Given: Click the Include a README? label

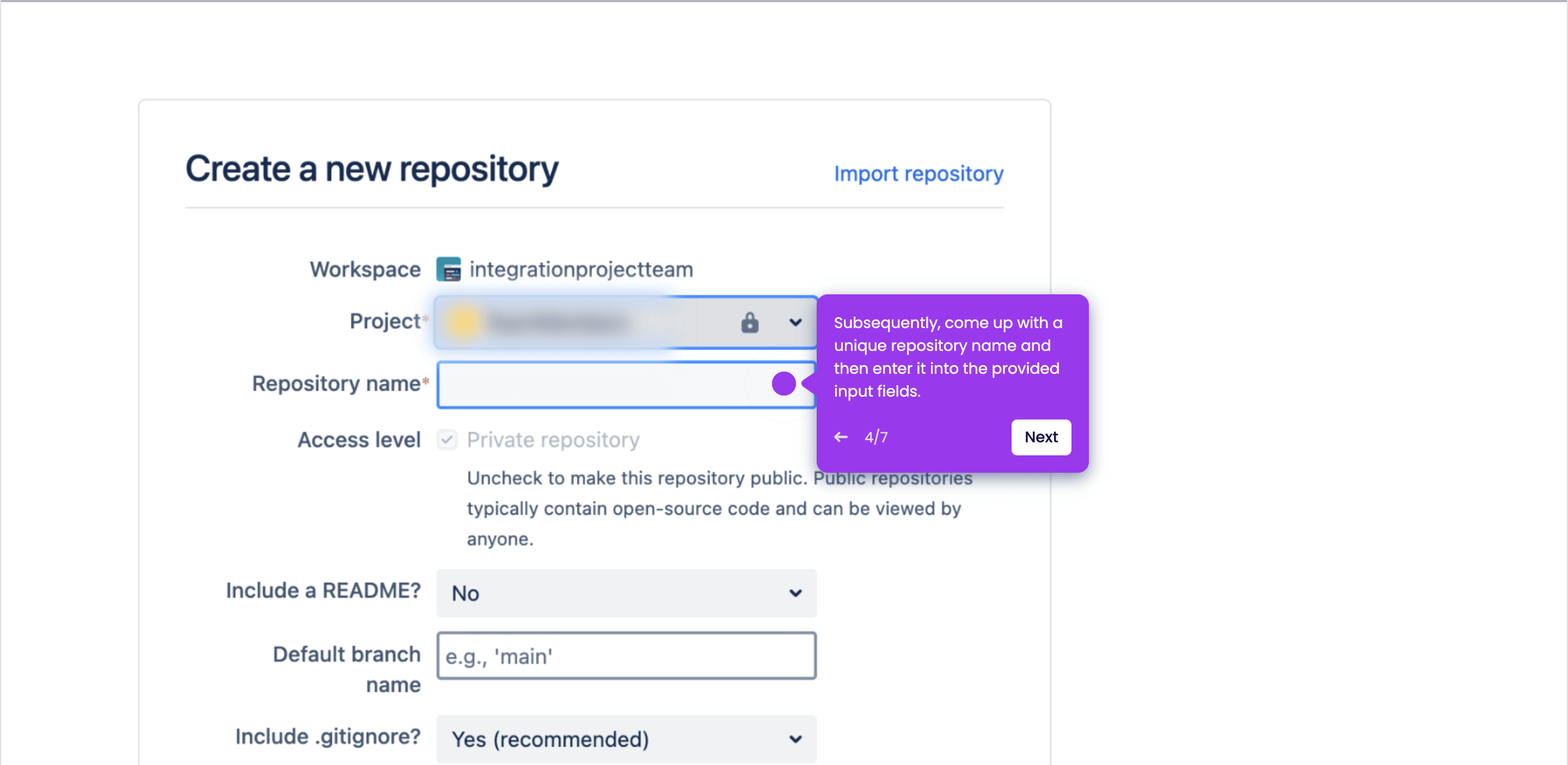Looking at the screenshot, I should click(323, 590).
